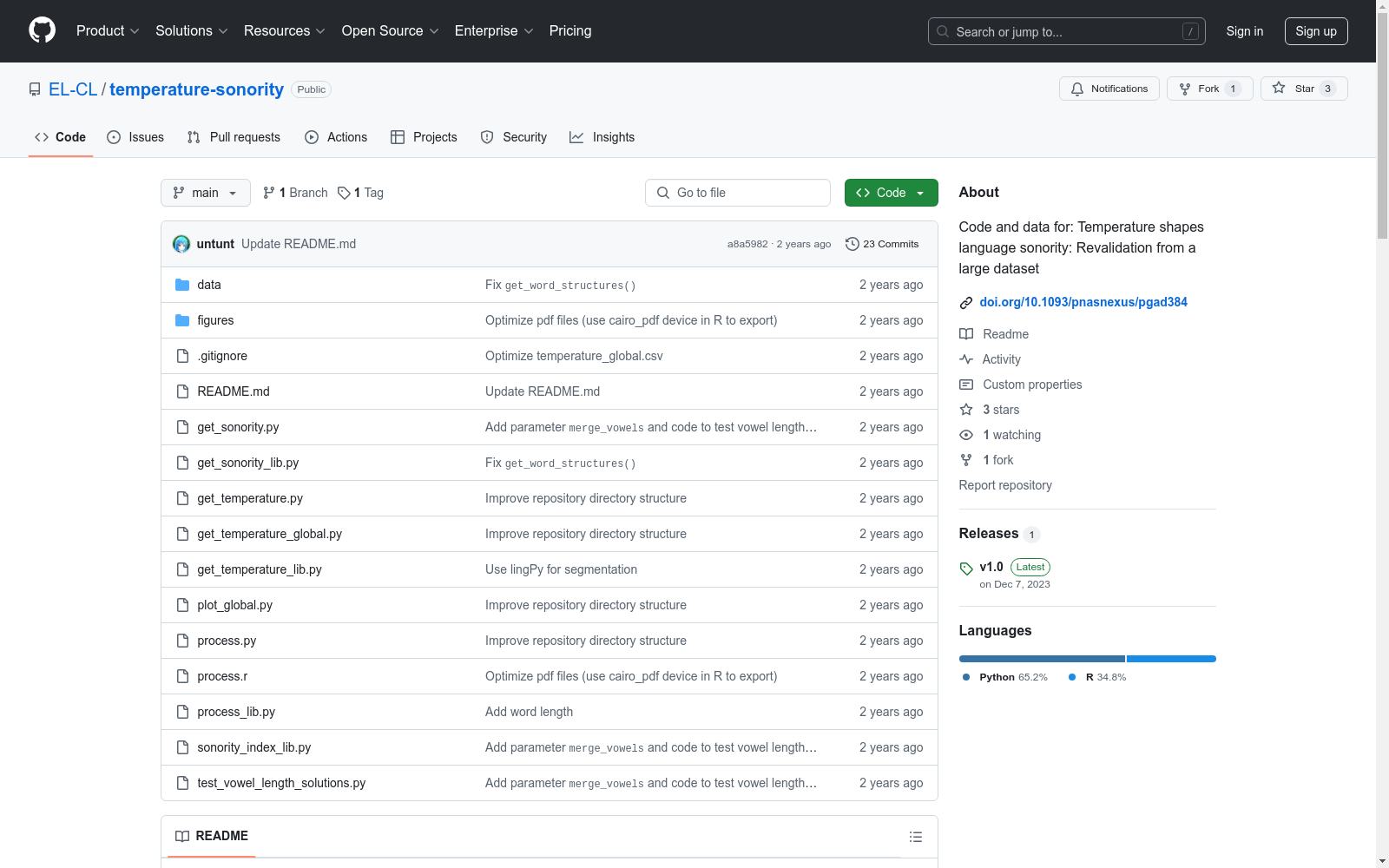
Task: Click the Custom properties note icon
Action: click(966, 385)
